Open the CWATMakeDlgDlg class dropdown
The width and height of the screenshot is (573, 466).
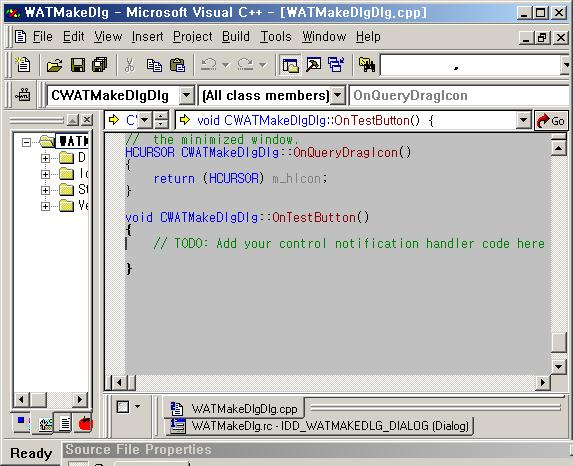(x=186, y=96)
